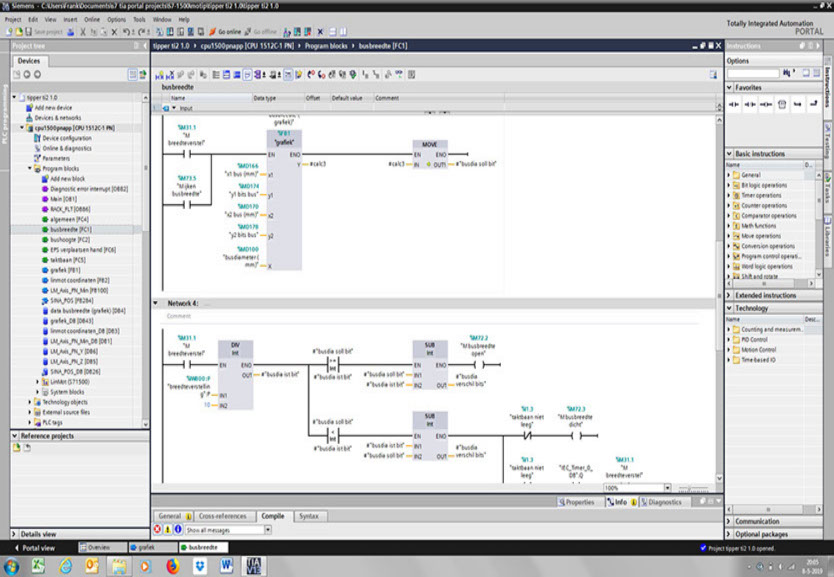Click the Add new device icon
The image size is (834, 577).
pyautogui.click(x=29, y=107)
